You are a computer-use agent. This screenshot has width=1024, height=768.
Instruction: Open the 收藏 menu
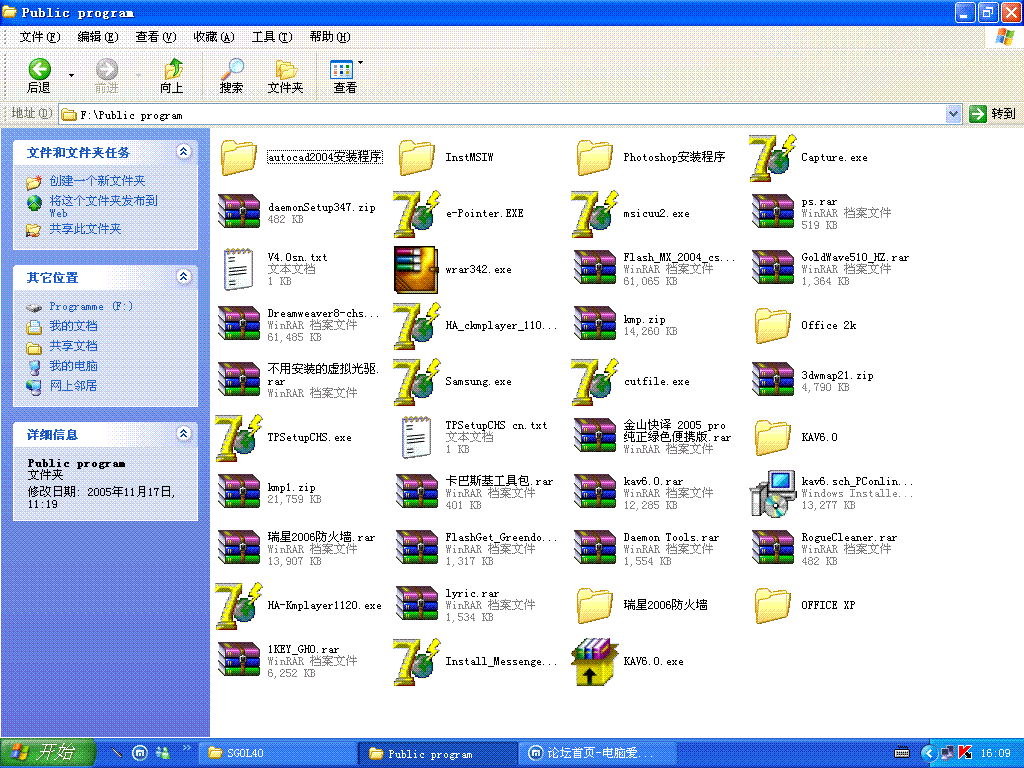pyautogui.click(x=214, y=37)
